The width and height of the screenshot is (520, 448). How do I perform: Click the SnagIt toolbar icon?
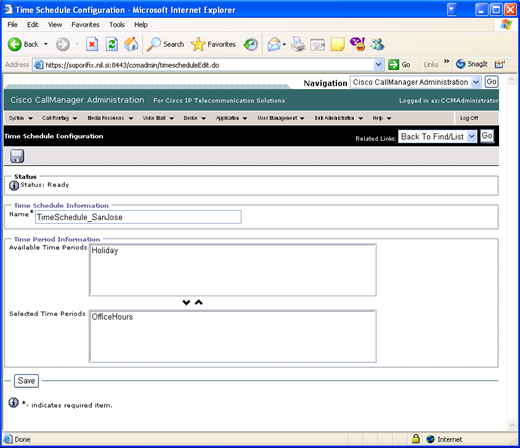click(471, 64)
